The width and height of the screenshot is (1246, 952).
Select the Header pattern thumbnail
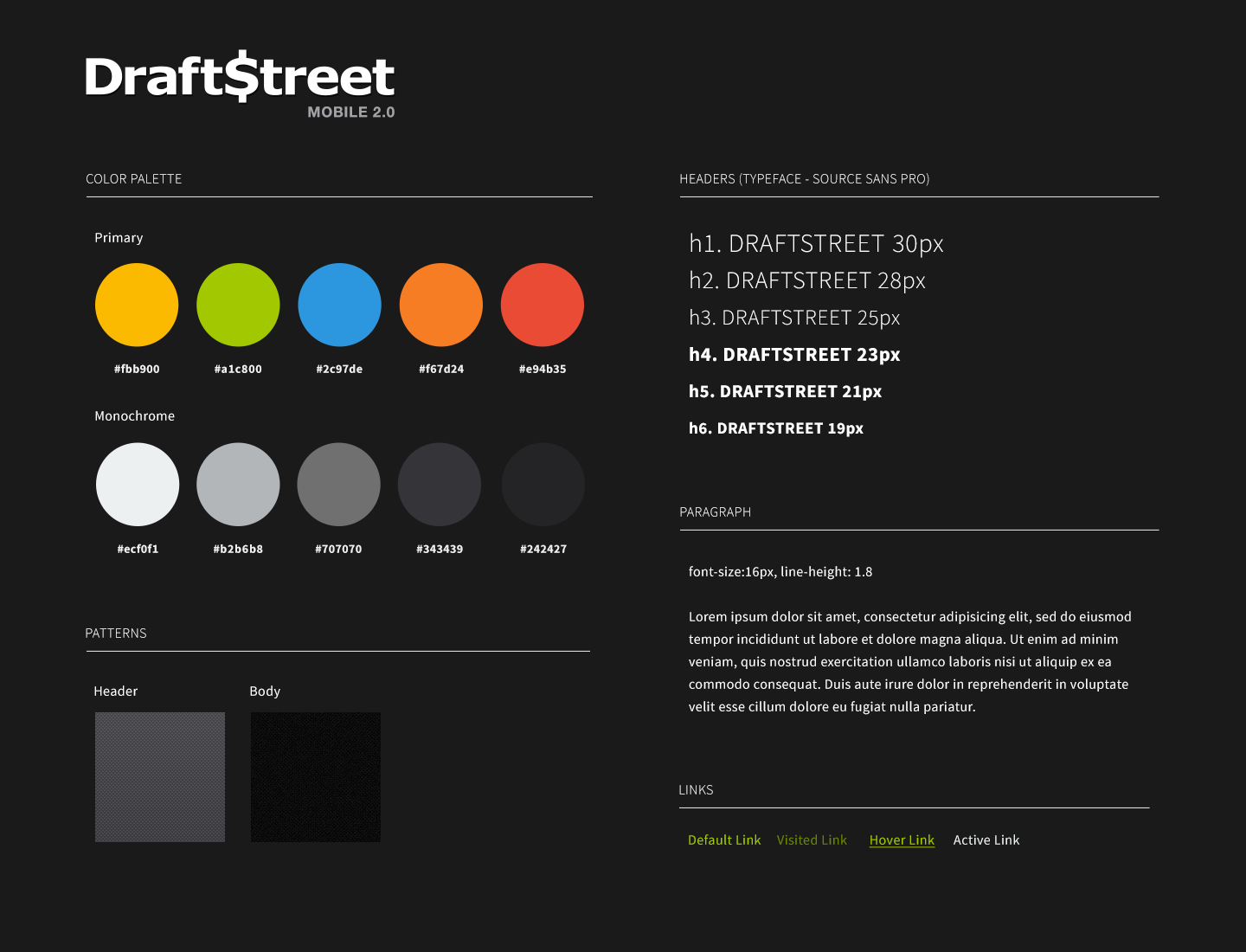pos(160,777)
